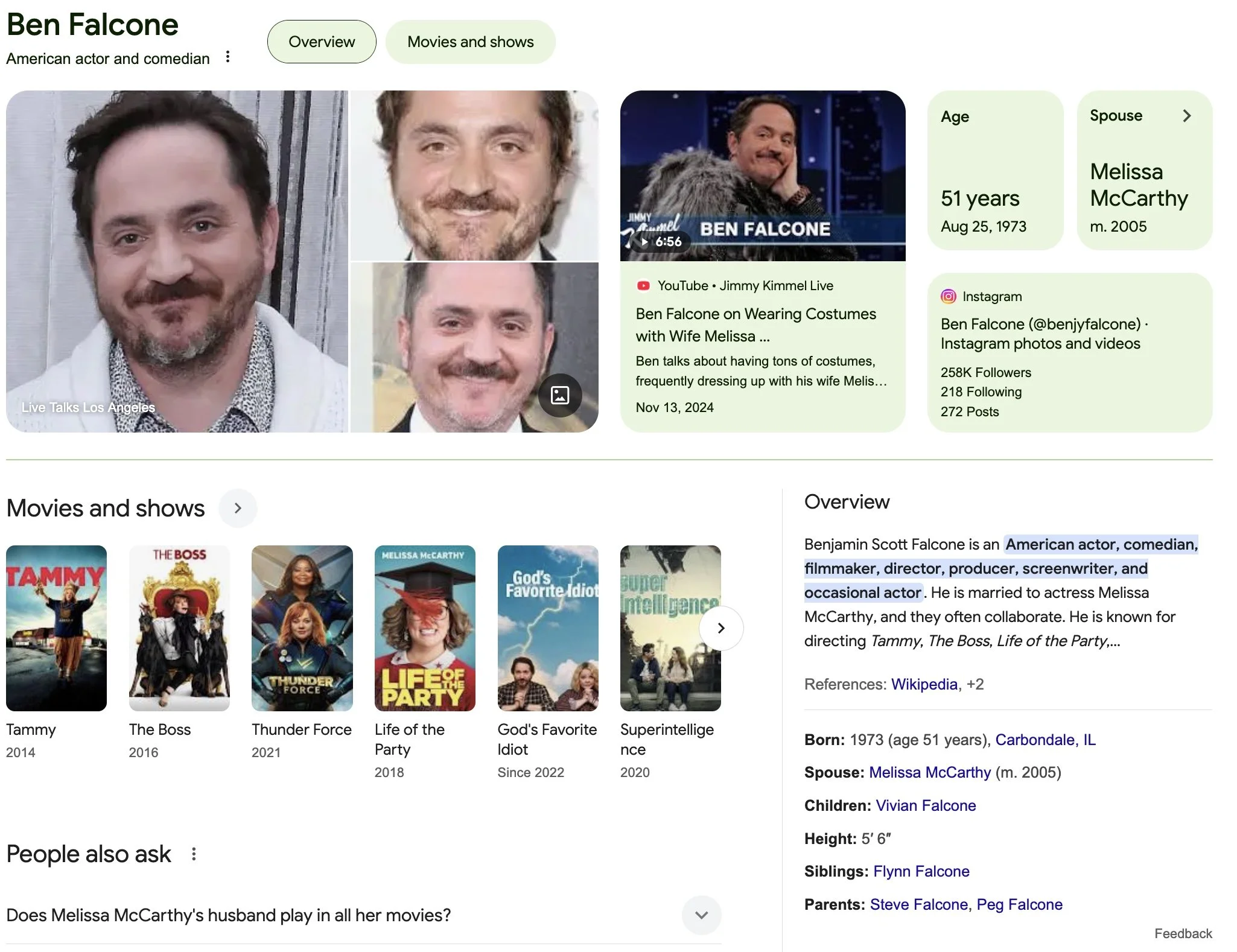Open Vivian Falcone children link
Viewport: 1237px width, 952px height.
[x=926, y=805]
